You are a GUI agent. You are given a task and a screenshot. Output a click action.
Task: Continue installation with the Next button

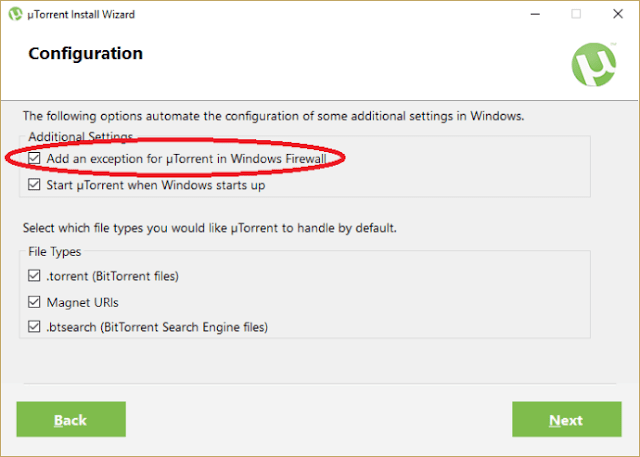(567, 419)
